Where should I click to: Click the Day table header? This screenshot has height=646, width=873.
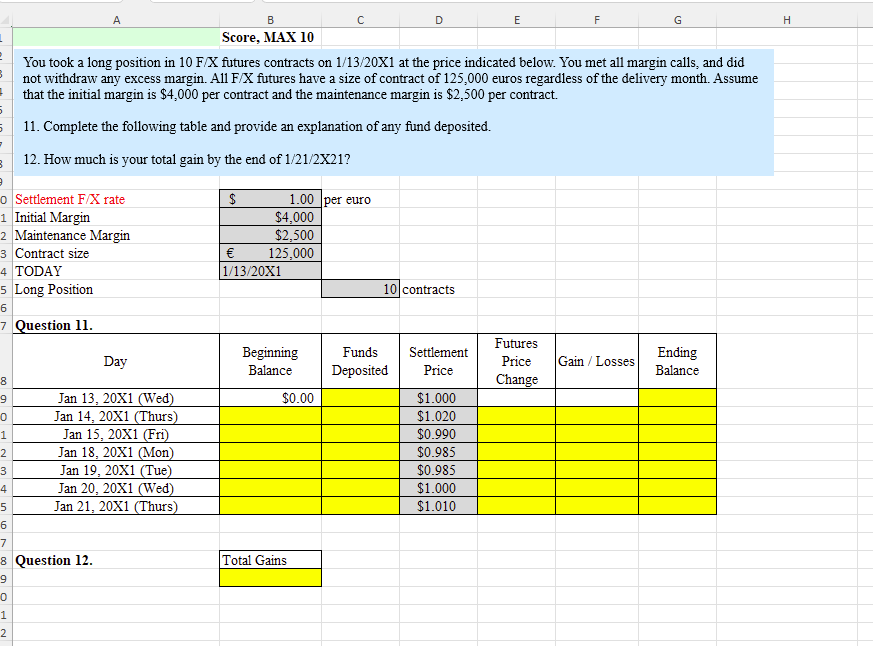tap(116, 361)
